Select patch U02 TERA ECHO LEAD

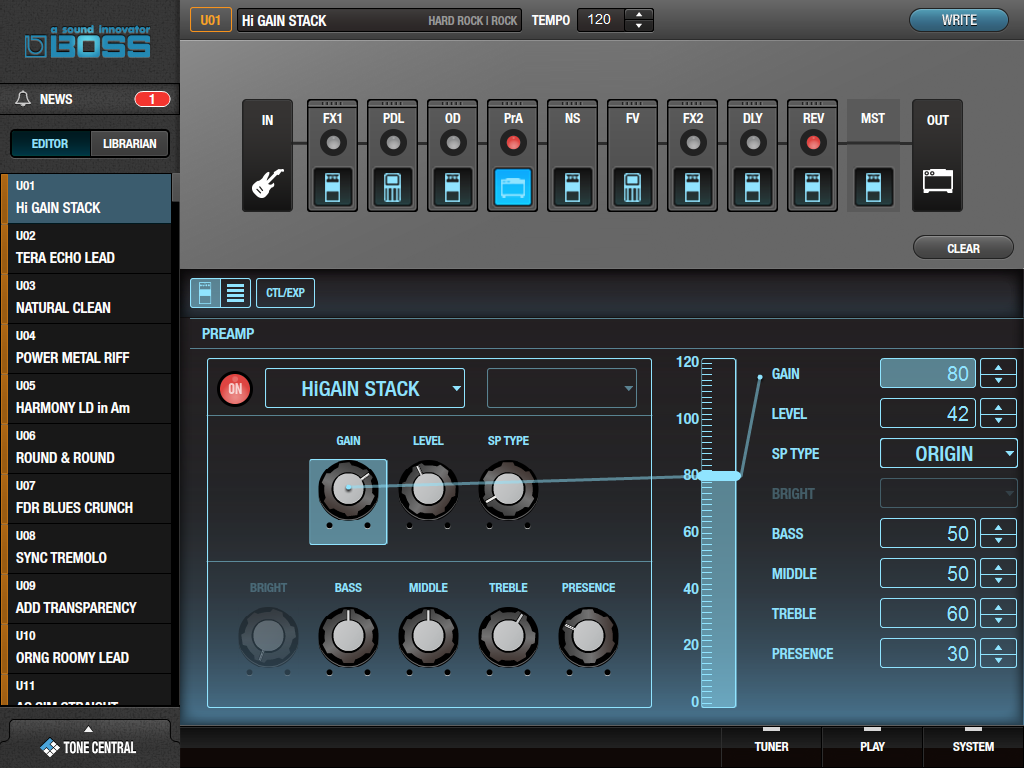(x=89, y=249)
